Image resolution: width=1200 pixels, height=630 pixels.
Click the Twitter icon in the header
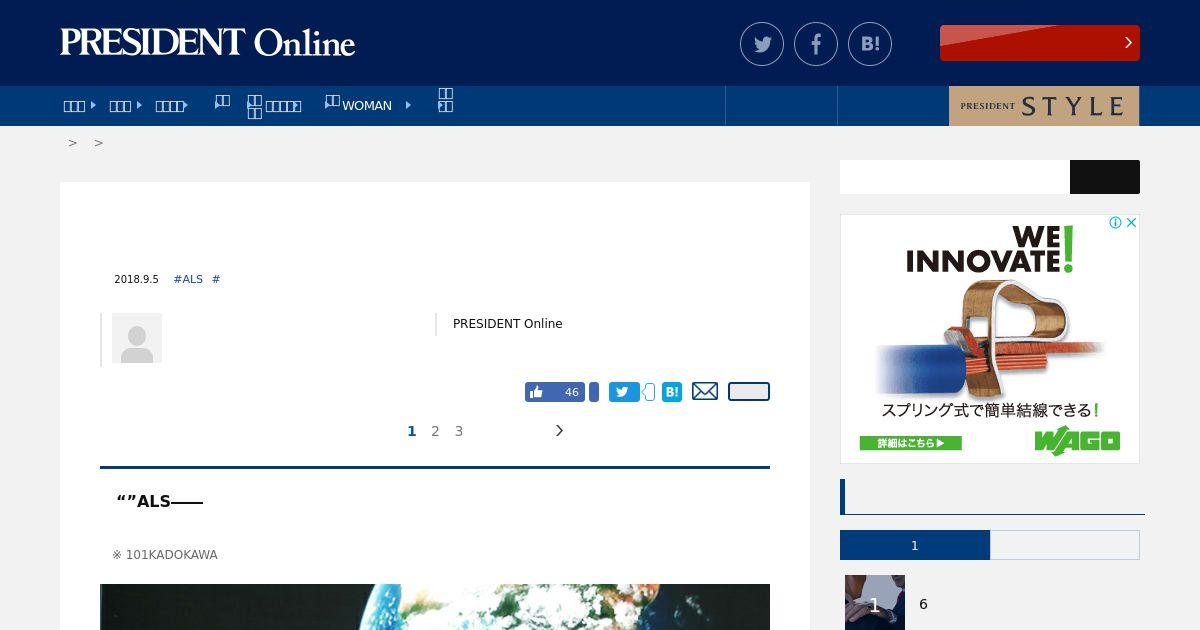[762, 44]
